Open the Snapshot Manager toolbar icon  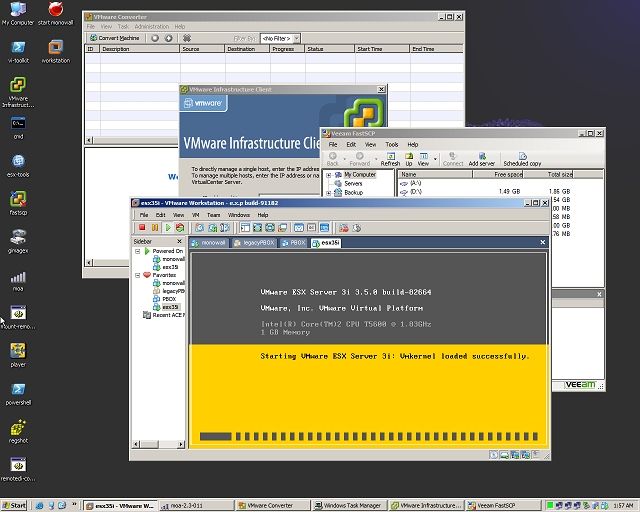(x=225, y=228)
